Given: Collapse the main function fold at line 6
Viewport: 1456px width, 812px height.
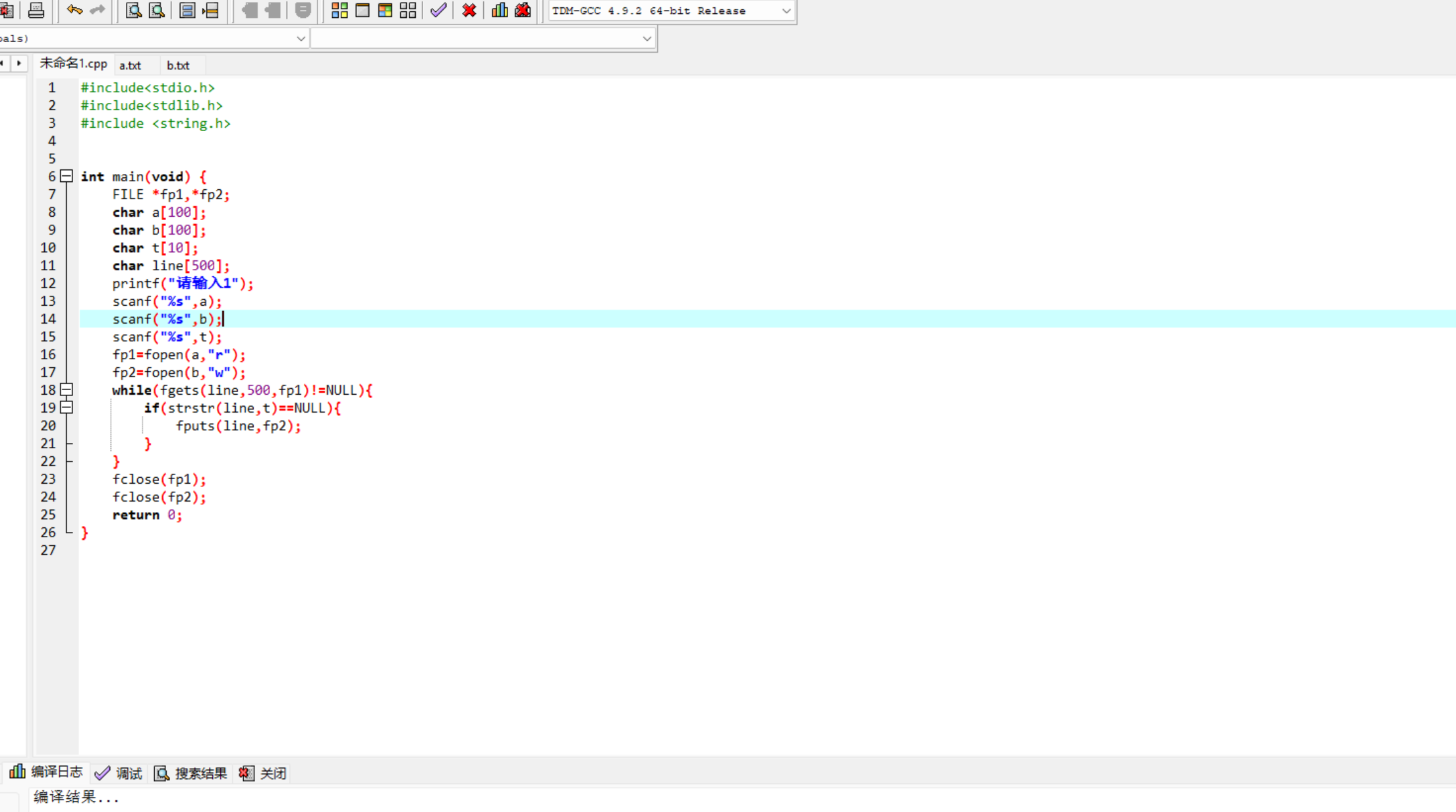Looking at the screenshot, I should tap(67, 176).
